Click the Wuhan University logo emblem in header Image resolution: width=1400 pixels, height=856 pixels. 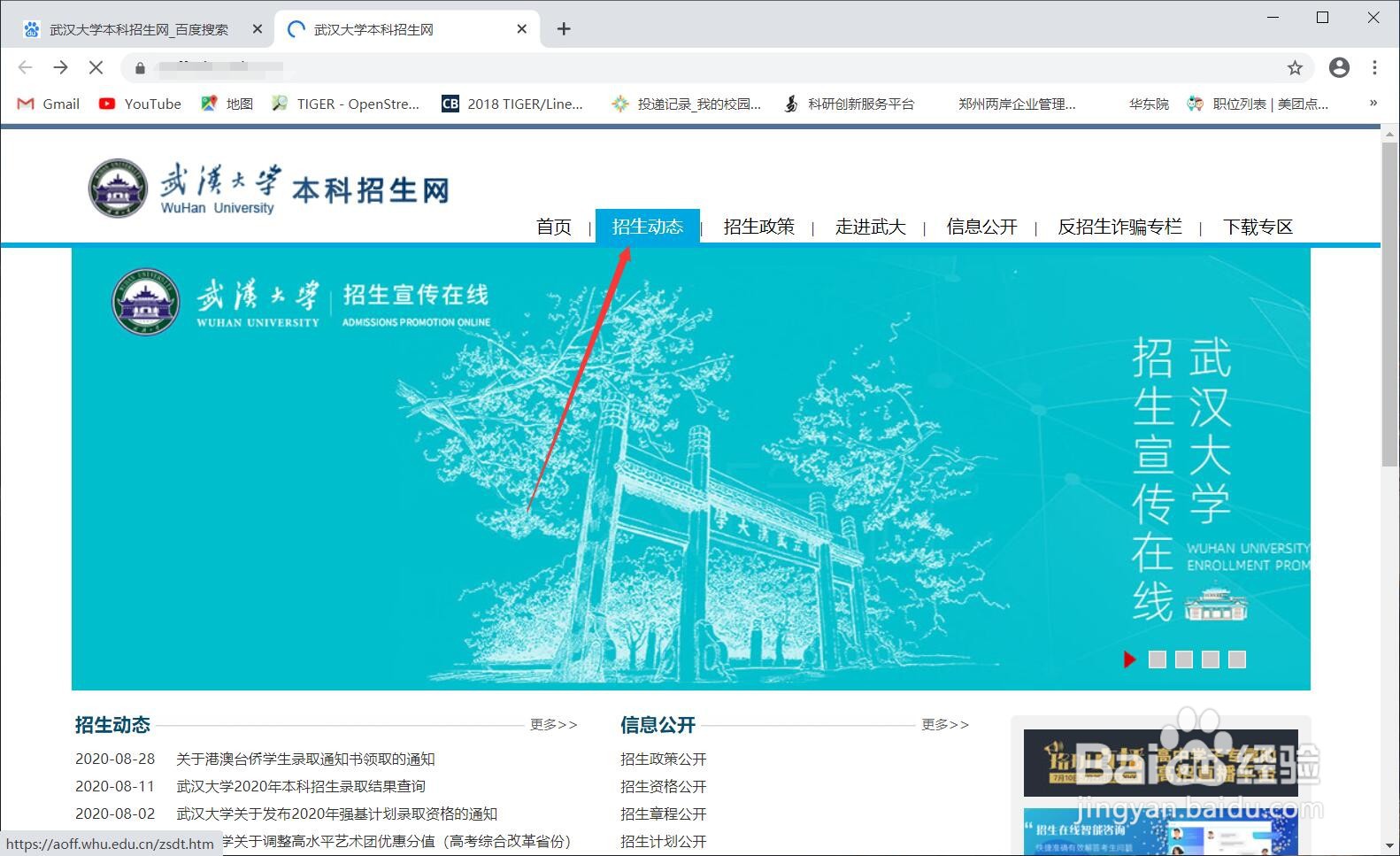(x=118, y=188)
